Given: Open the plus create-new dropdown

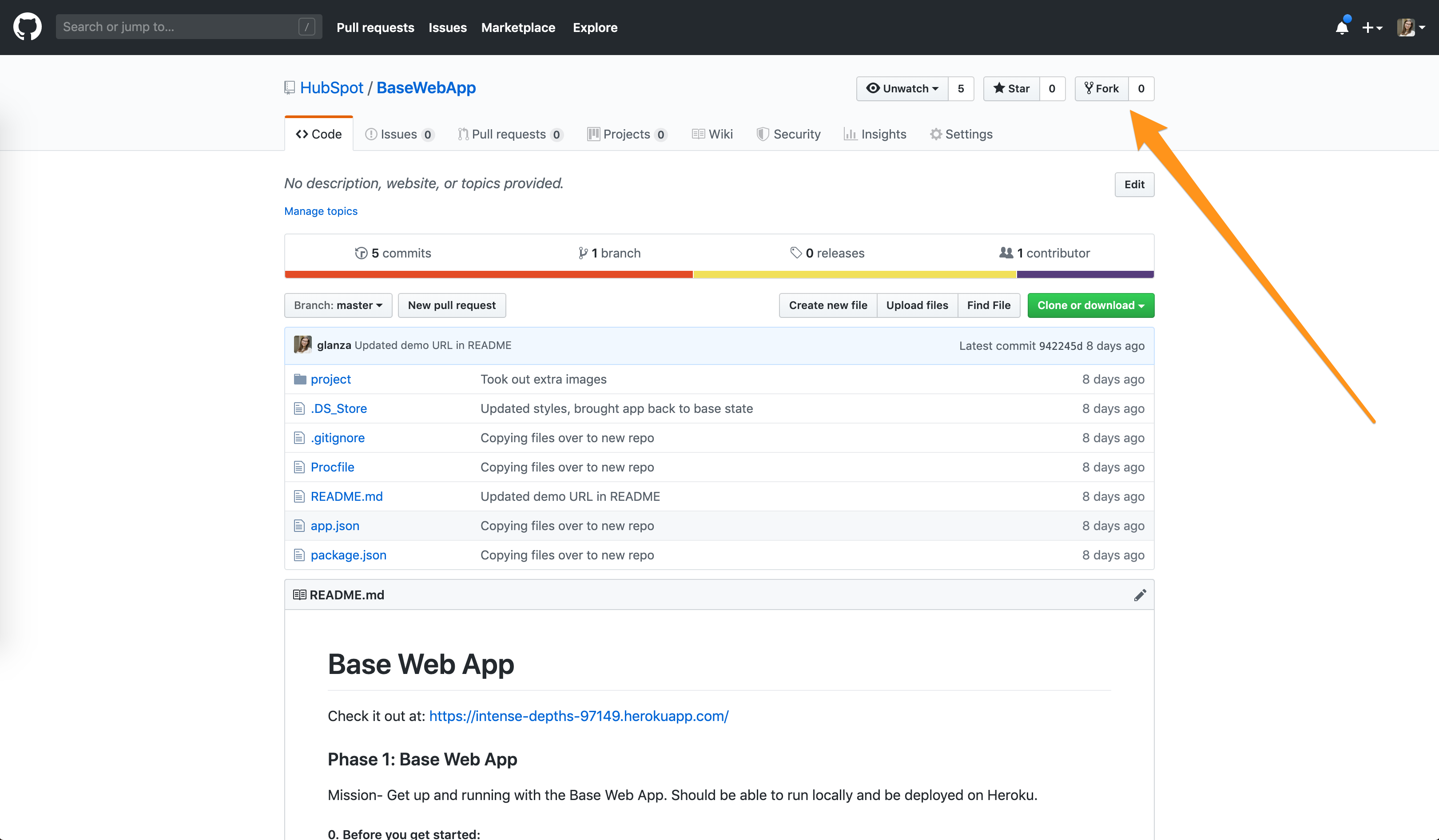Looking at the screenshot, I should [x=1371, y=28].
